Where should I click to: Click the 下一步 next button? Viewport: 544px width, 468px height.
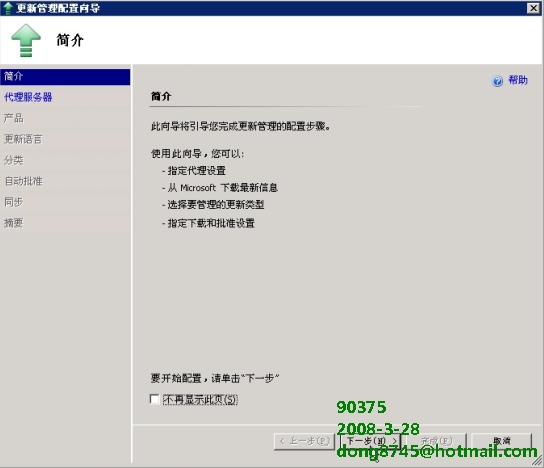tap(371, 441)
